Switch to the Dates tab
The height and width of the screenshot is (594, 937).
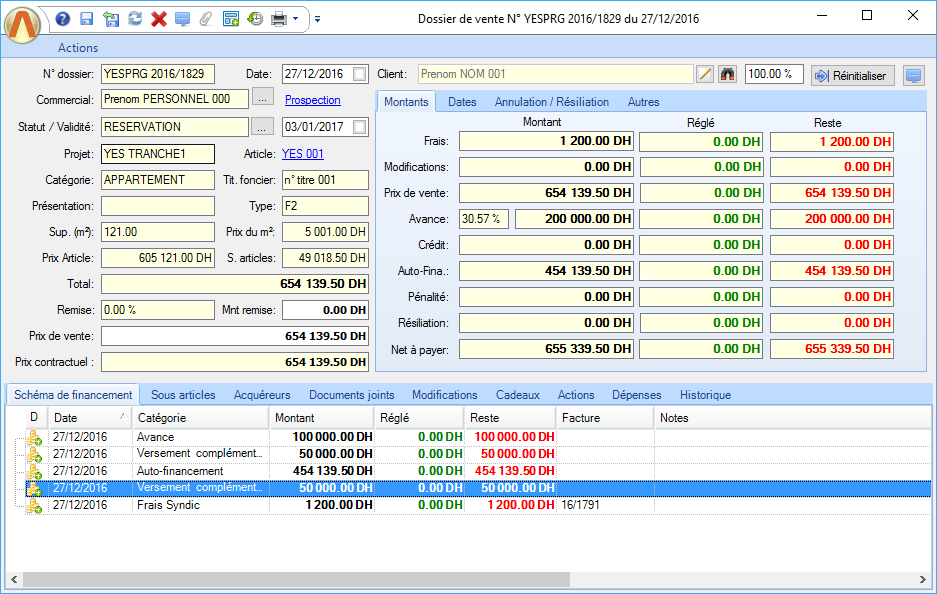462,102
